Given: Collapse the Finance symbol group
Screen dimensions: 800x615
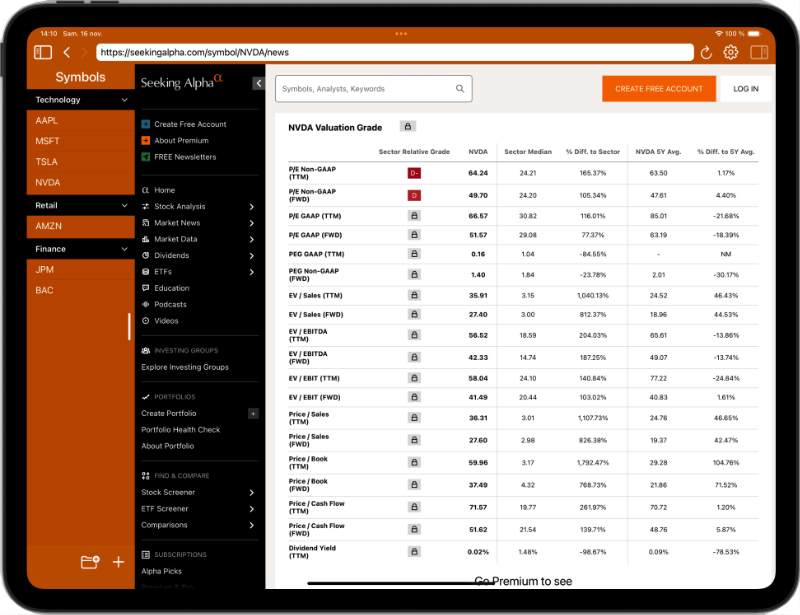Looking at the screenshot, I should pos(124,249).
